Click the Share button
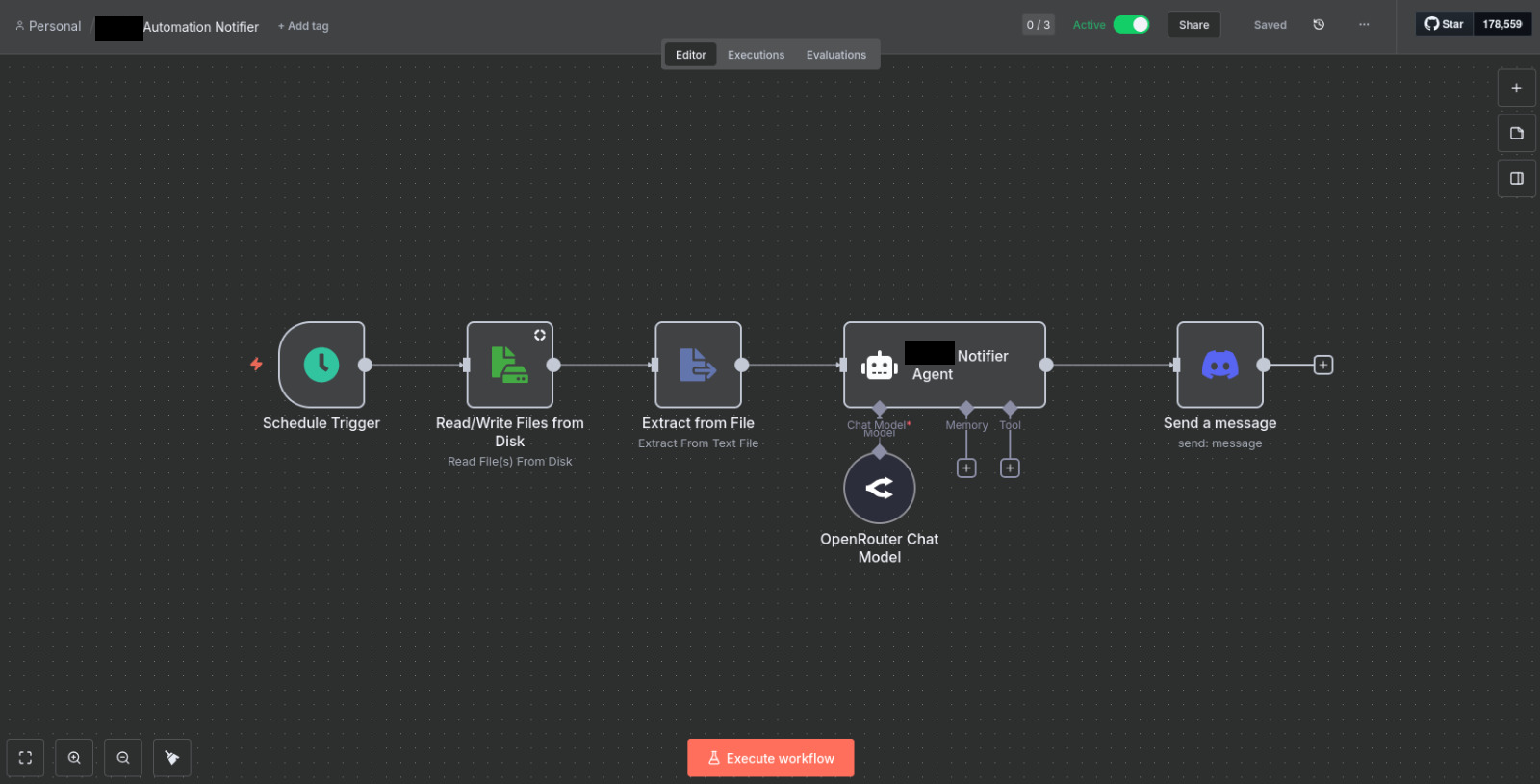This screenshot has width=1540, height=784. 1193,25
